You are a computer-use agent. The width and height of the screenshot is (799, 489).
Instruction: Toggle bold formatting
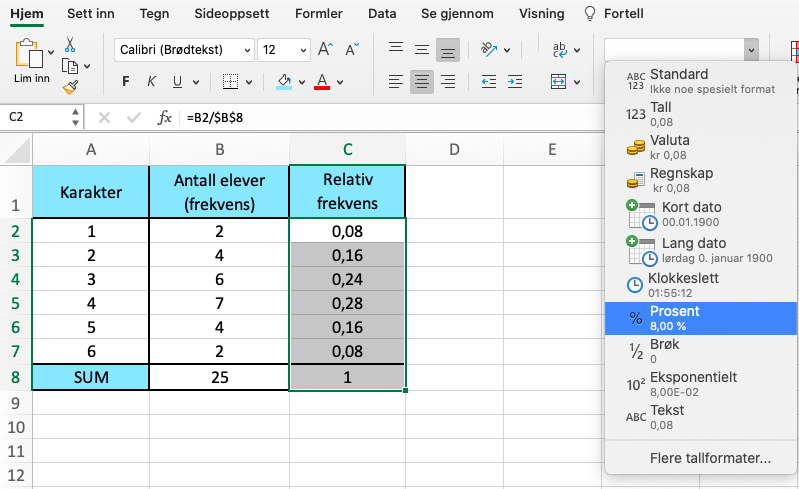pyautogui.click(x=125, y=82)
